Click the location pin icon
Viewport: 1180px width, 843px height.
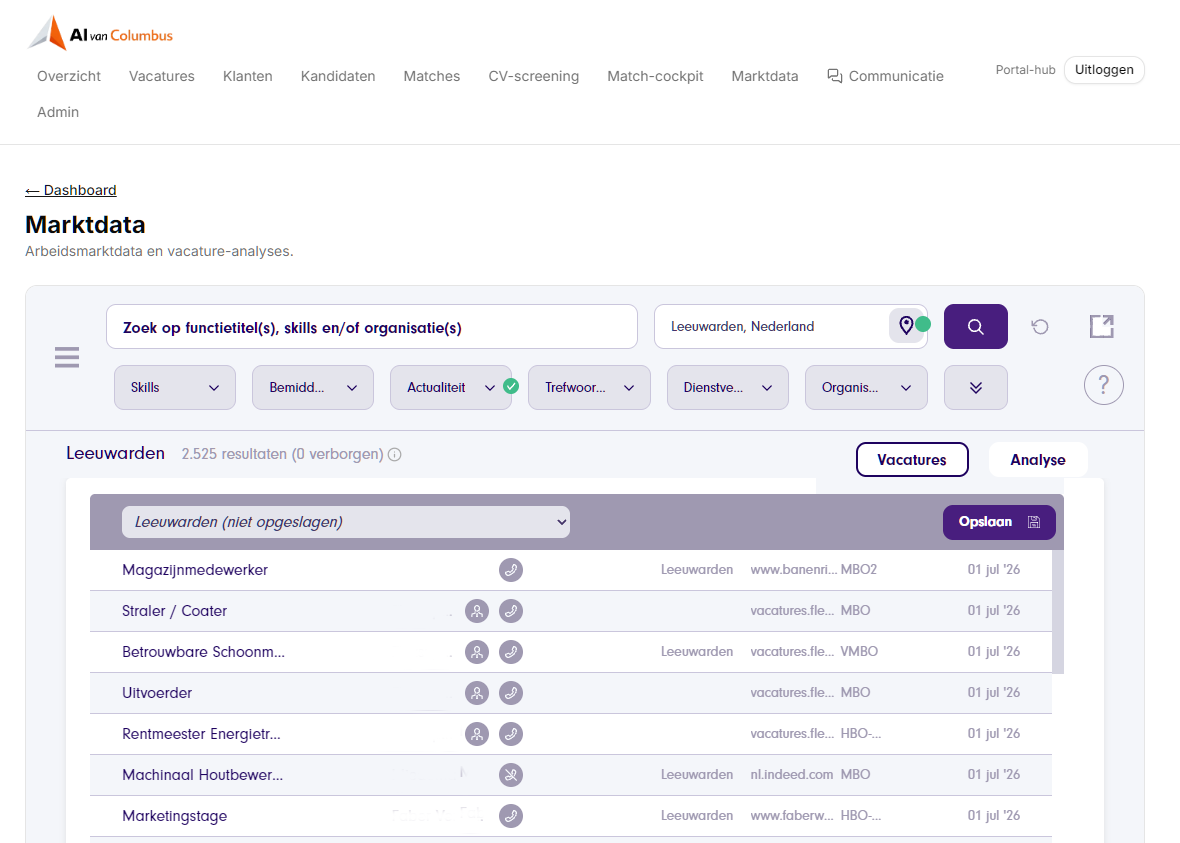click(x=906, y=326)
